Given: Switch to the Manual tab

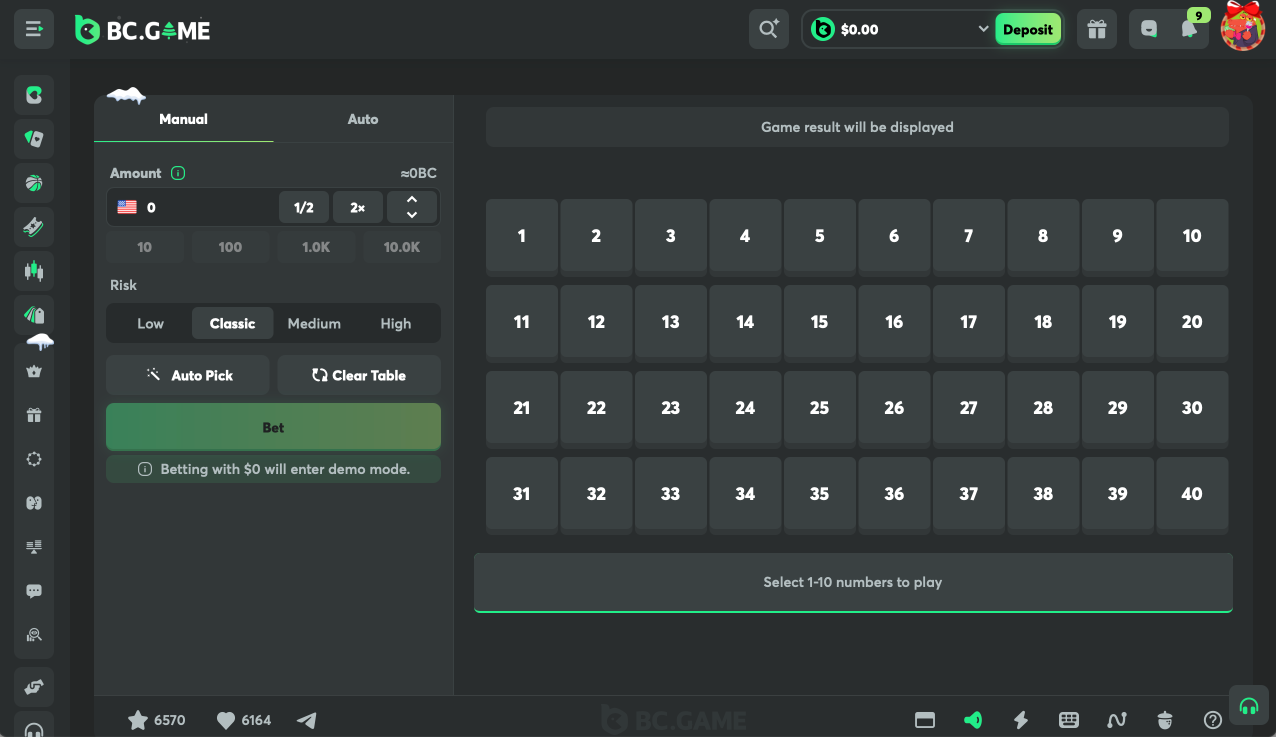Looking at the screenshot, I should click(x=184, y=119).
